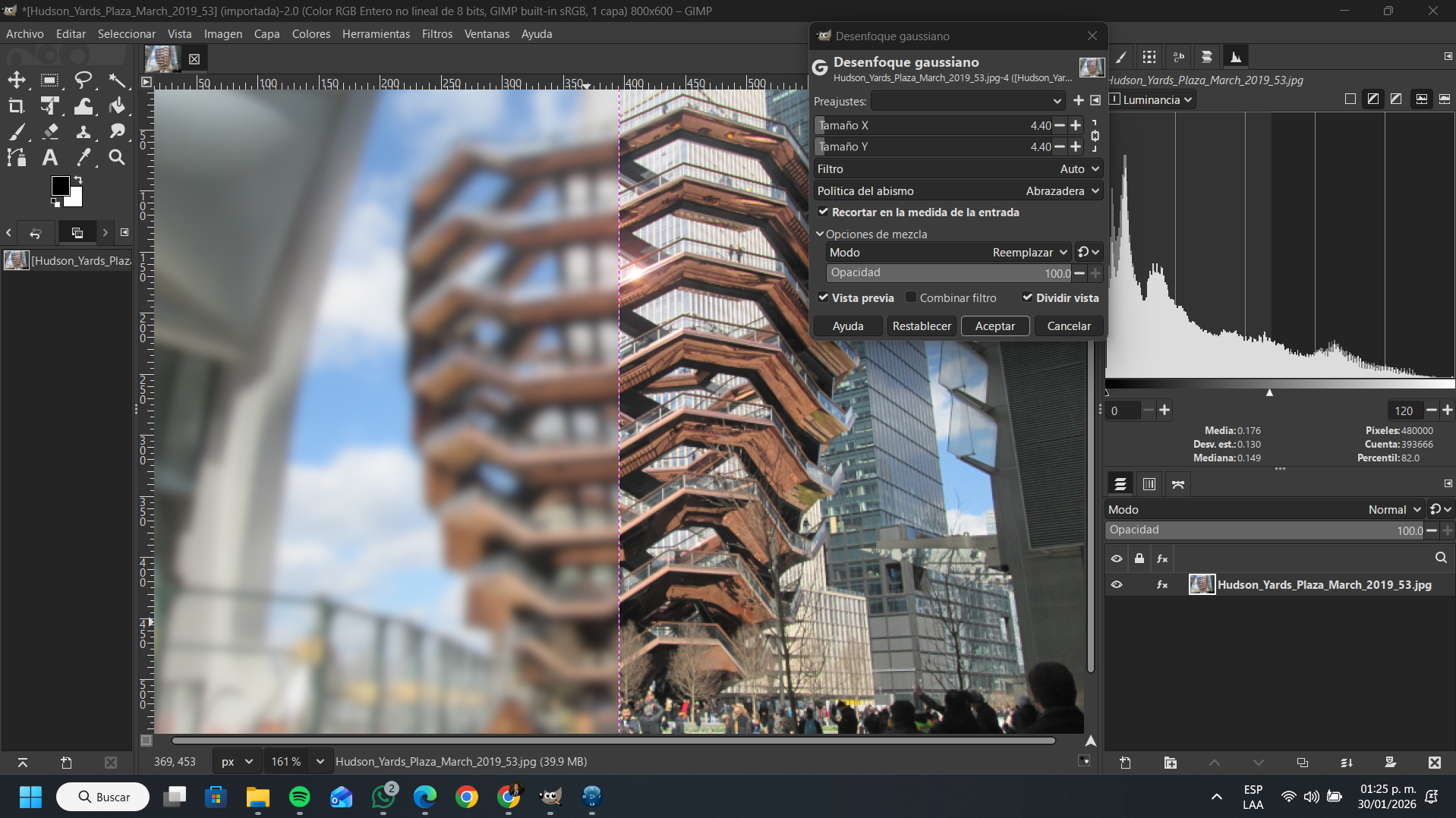Viewport: 1456px width, 818px height.
Task: Open the Luminancia channel dropdown
Action: (x=1152, y=99)
